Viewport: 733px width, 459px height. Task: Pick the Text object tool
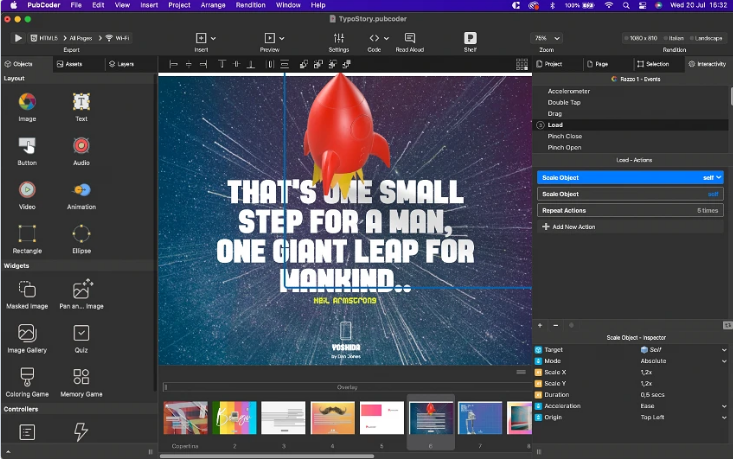click(81, 102)
